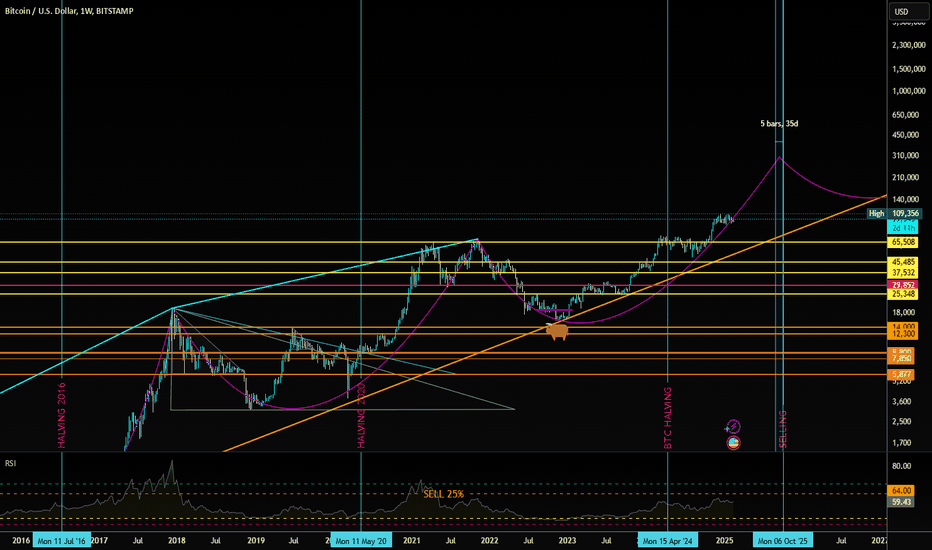Click the 2019 year label on time axis
This screenshot has height=550, width=932.
pos(256,540)
